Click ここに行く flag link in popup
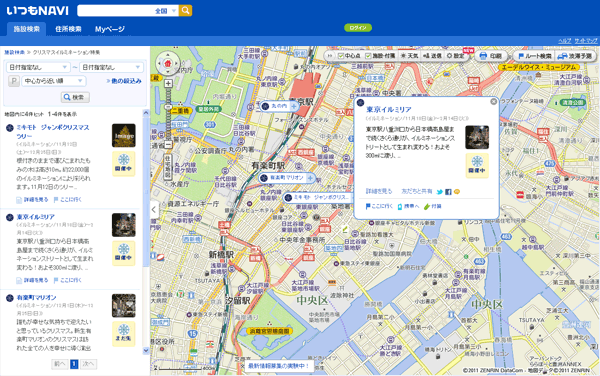 pyautogui.click(x=379, y=206)
